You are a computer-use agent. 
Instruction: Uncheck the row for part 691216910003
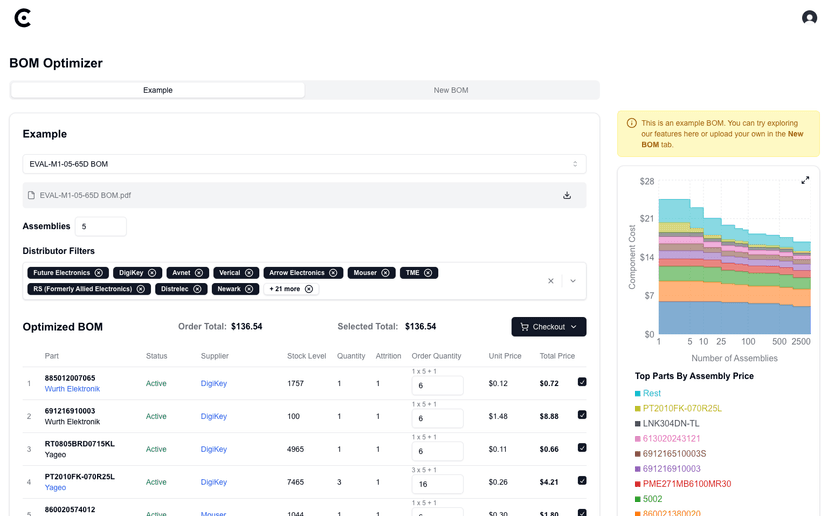click(582, 415)
